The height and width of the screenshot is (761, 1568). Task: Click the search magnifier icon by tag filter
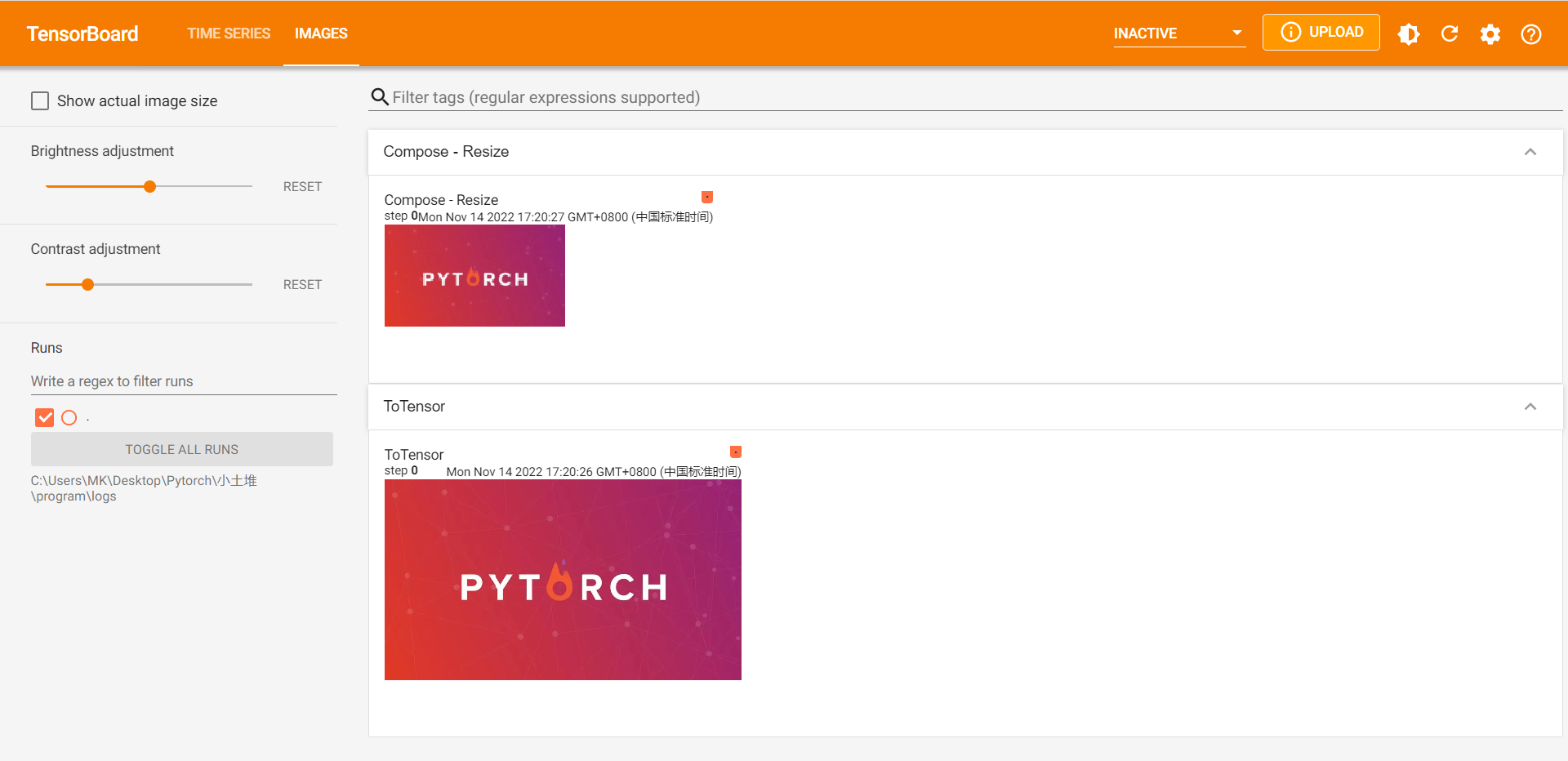point(380,97)
